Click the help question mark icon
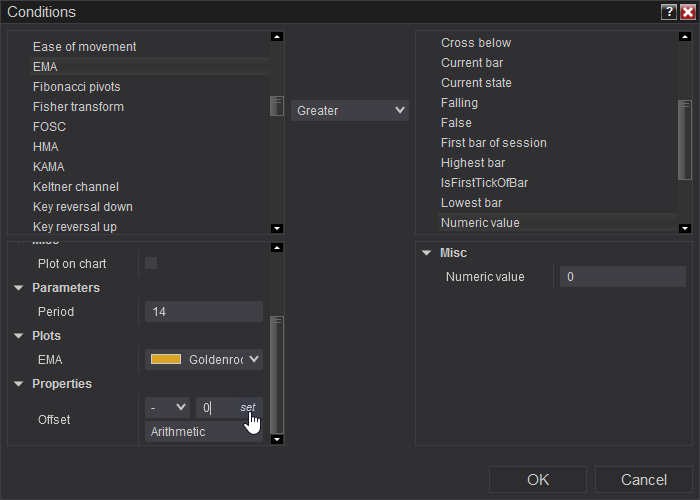Screen dimensions: 700x500 669,12
